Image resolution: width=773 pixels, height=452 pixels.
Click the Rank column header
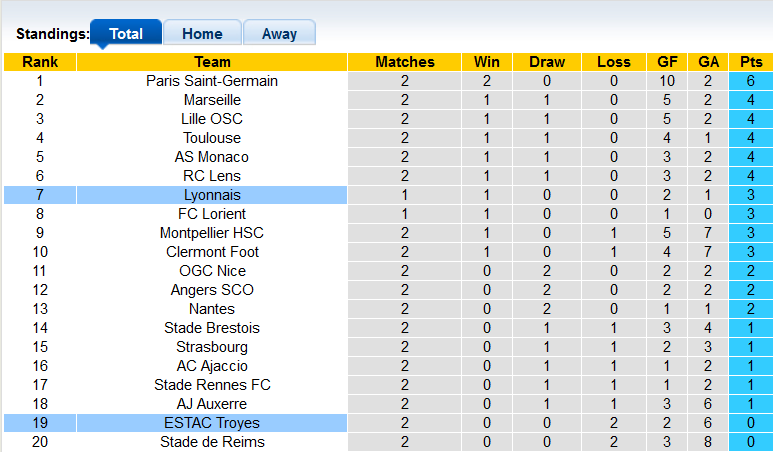point(40,62)
